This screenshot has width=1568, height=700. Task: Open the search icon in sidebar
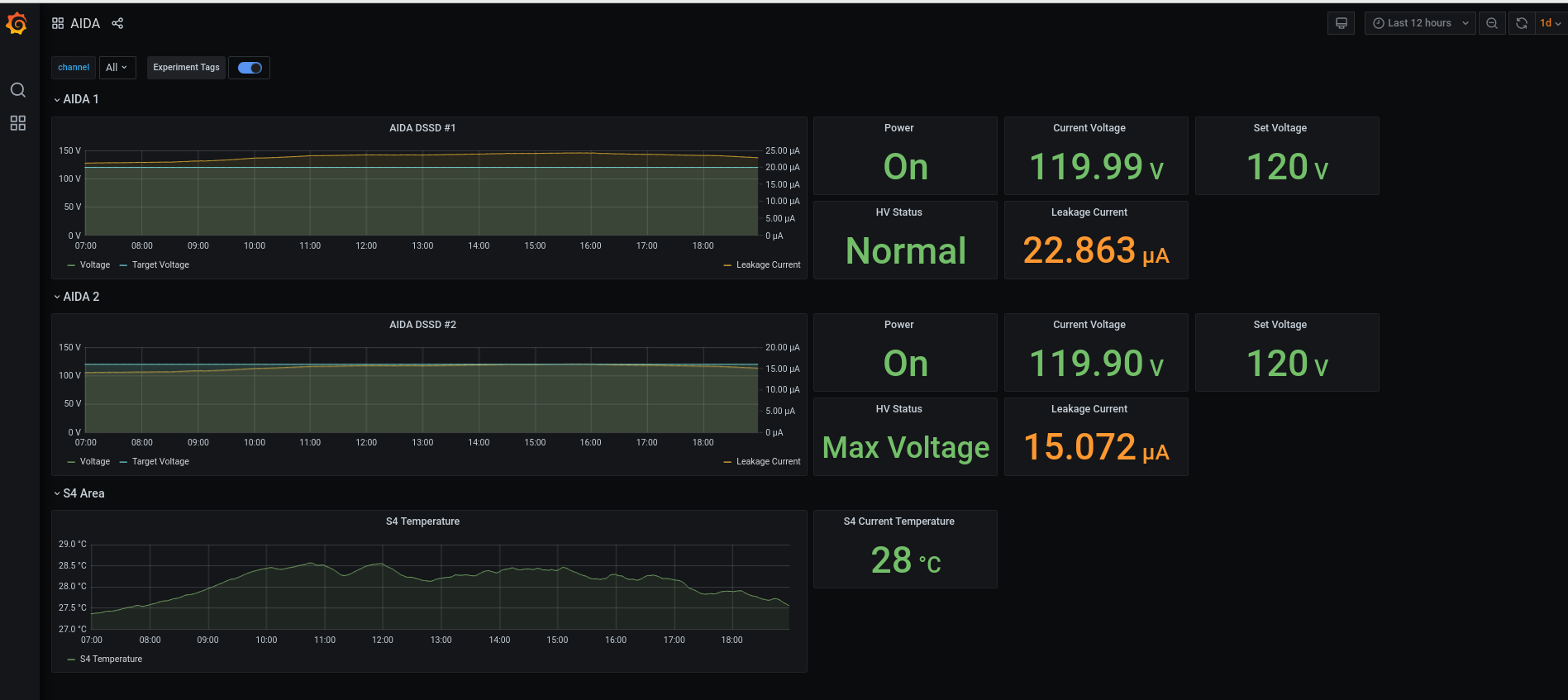point(17,90)
